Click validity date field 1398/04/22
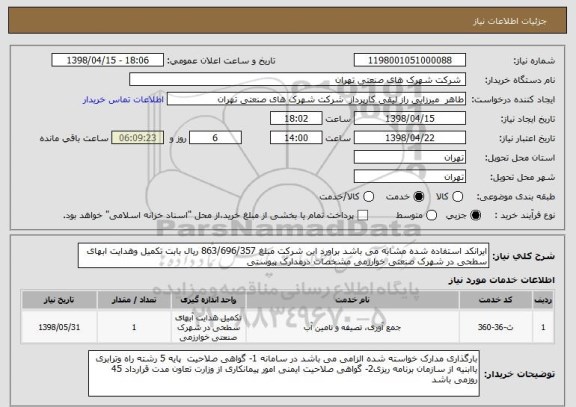Viewport: 576px width, 407px height. point(410,138)
